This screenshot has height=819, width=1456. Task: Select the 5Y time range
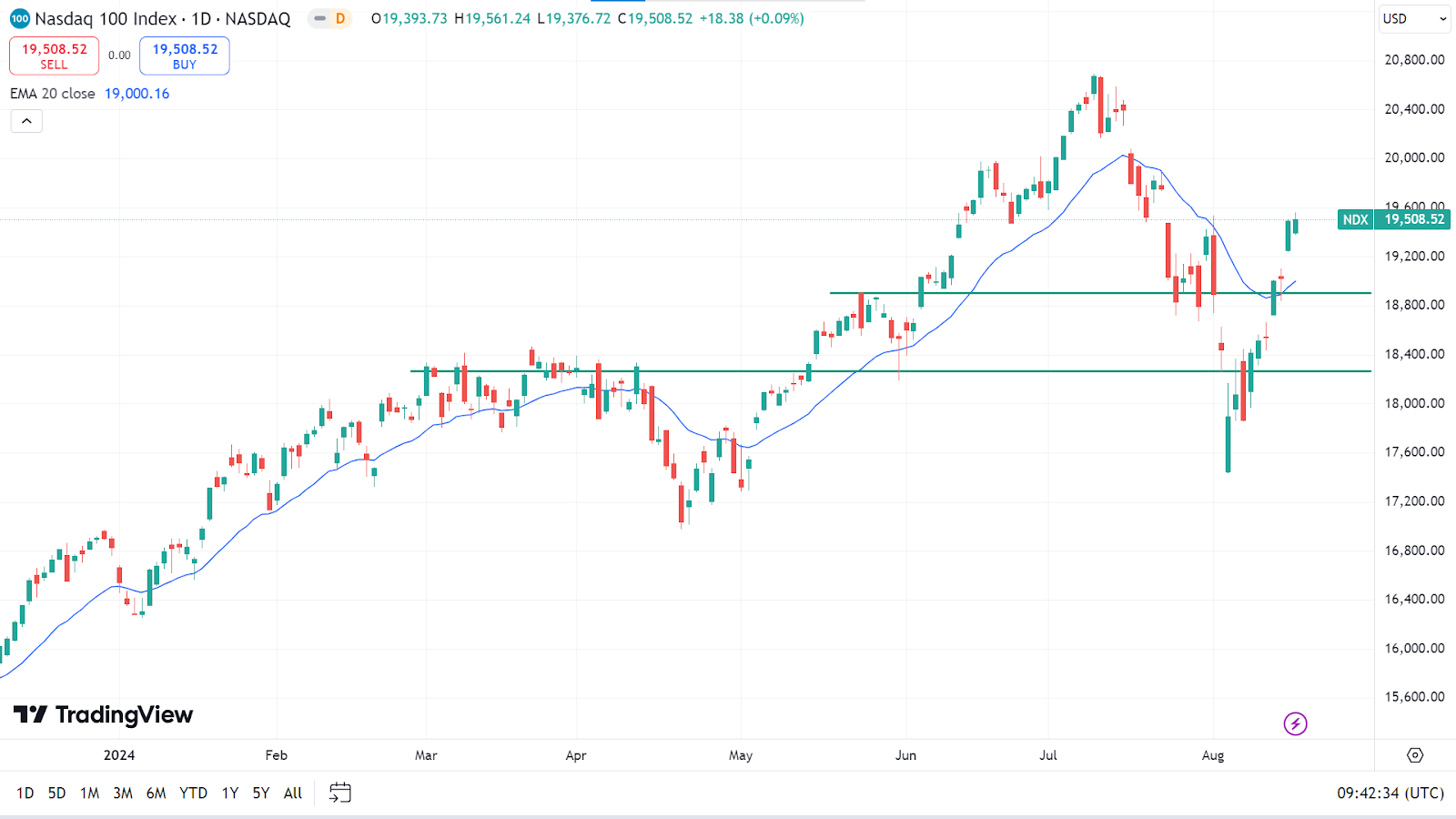[x=261, y=794]
